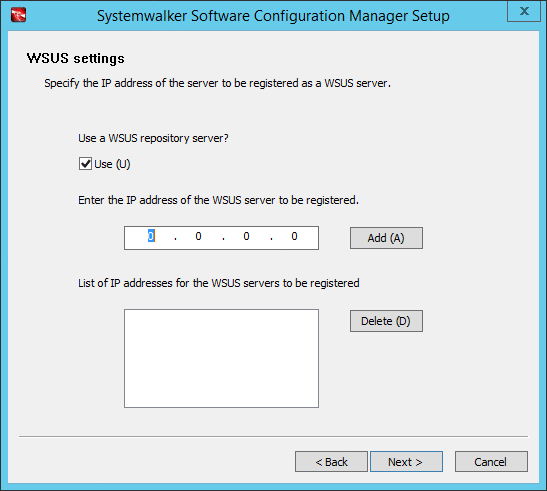
Task: Click the empty WSUS servers IP list box
Action: [221, 358]
